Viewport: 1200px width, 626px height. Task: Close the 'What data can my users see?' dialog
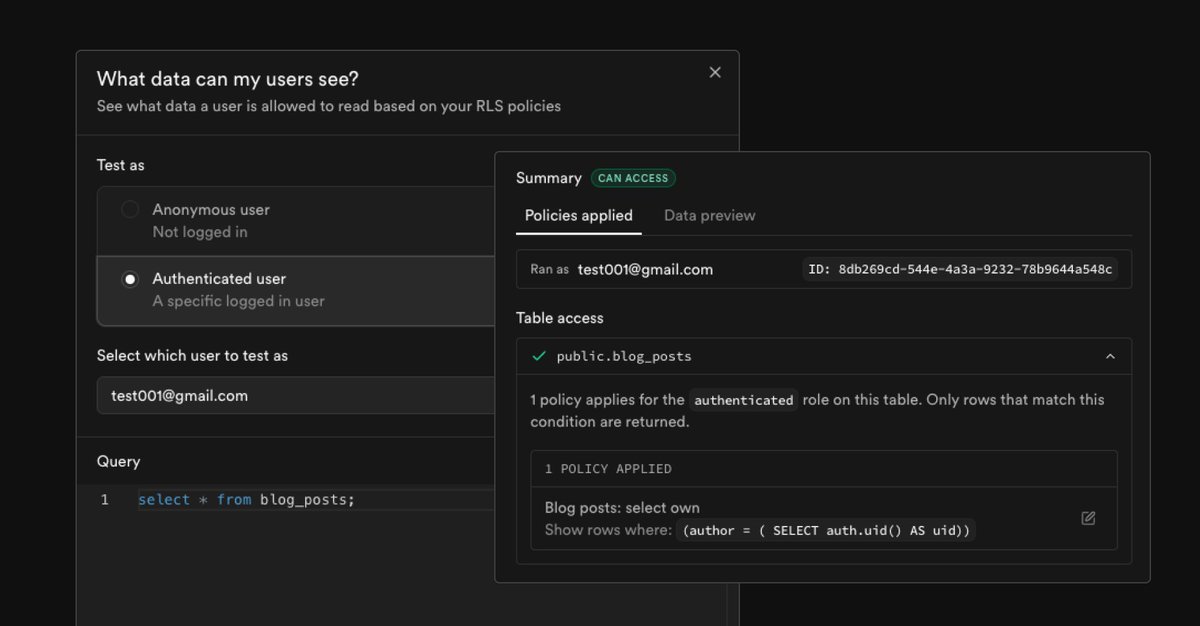tap(714, 73)
